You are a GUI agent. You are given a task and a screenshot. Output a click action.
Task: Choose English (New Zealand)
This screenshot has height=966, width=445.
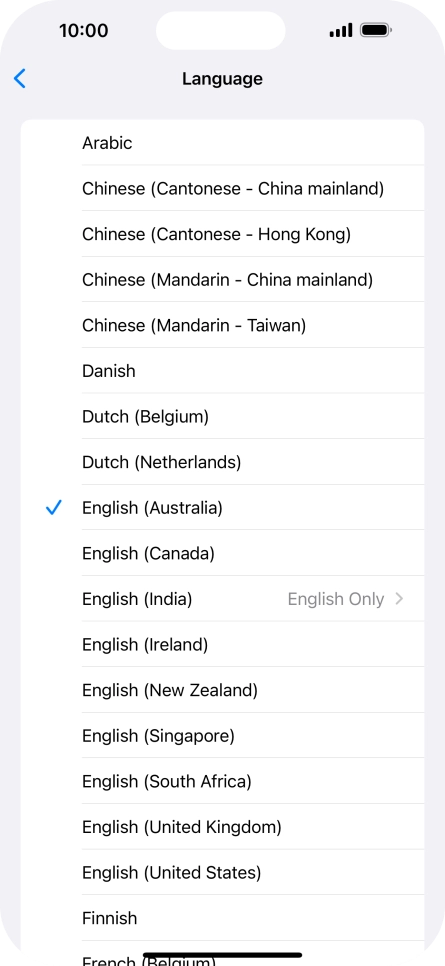[x=222, y=690]
